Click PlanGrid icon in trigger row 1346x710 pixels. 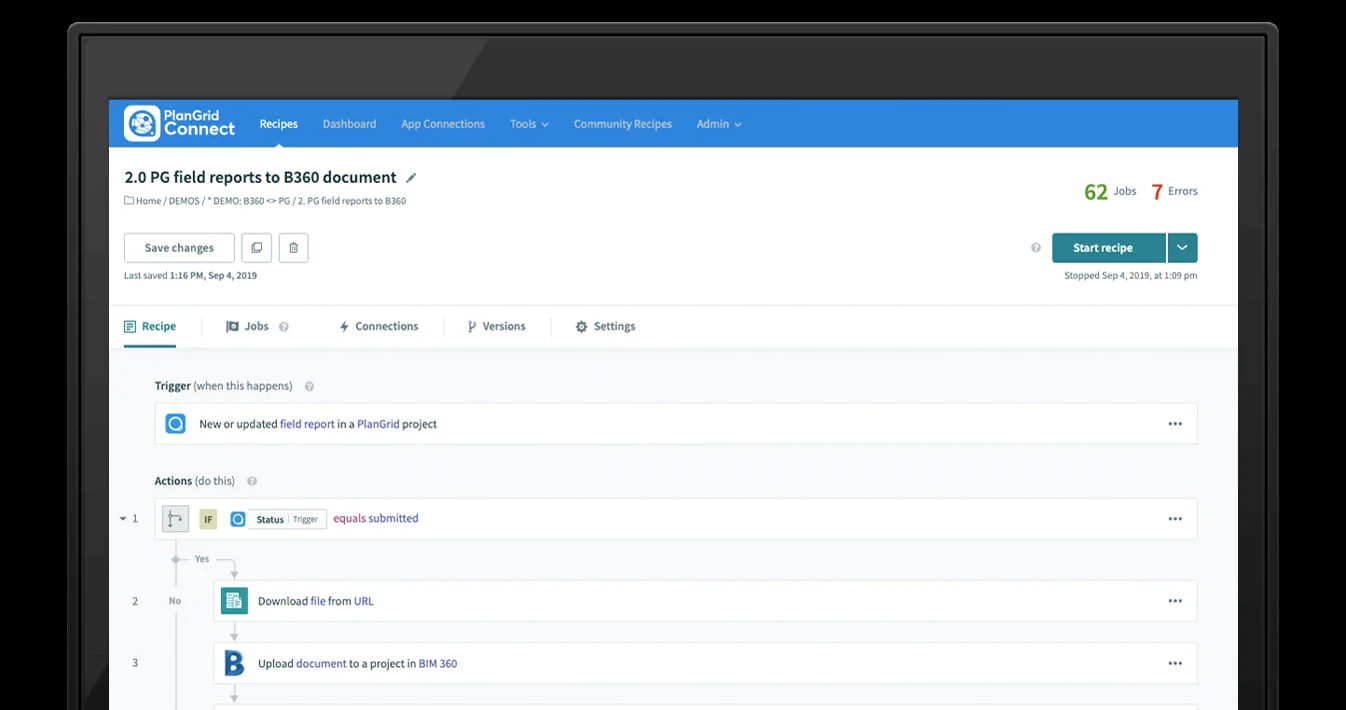coord(175,424)
